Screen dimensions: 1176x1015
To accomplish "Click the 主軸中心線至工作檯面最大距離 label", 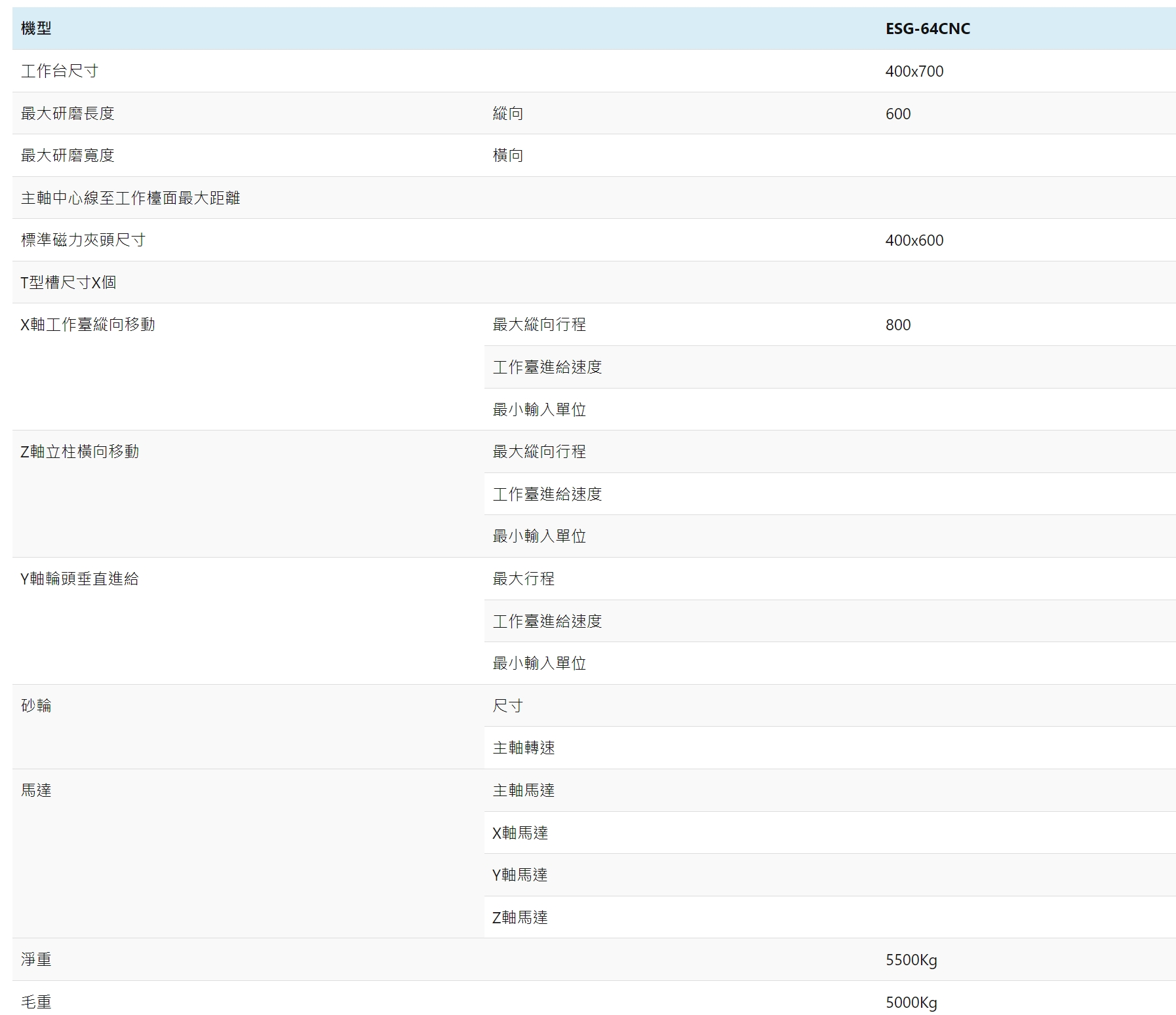I will click(x=130, y=198).
